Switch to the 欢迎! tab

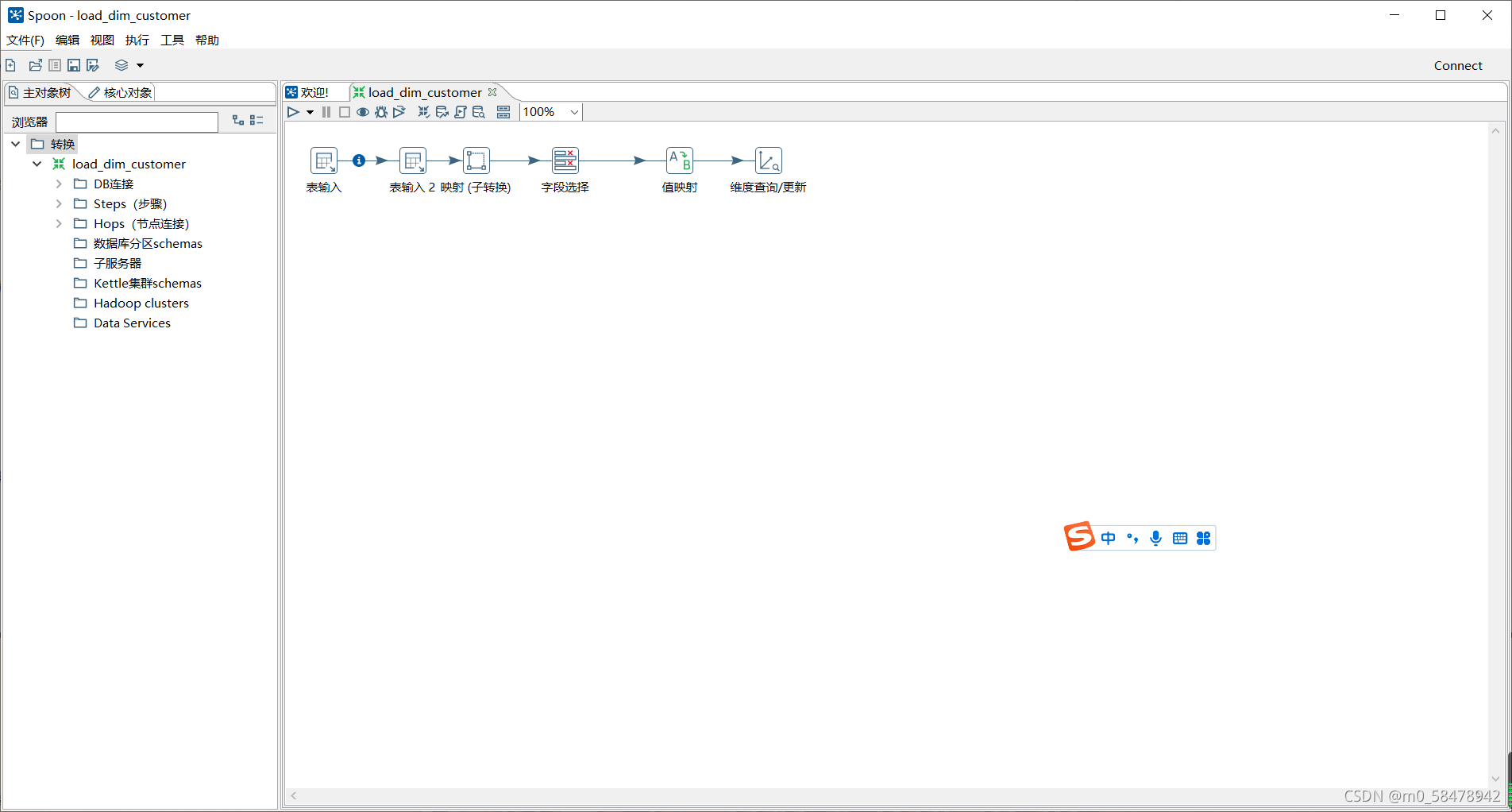pyautogui.click(x=308, y=92)
